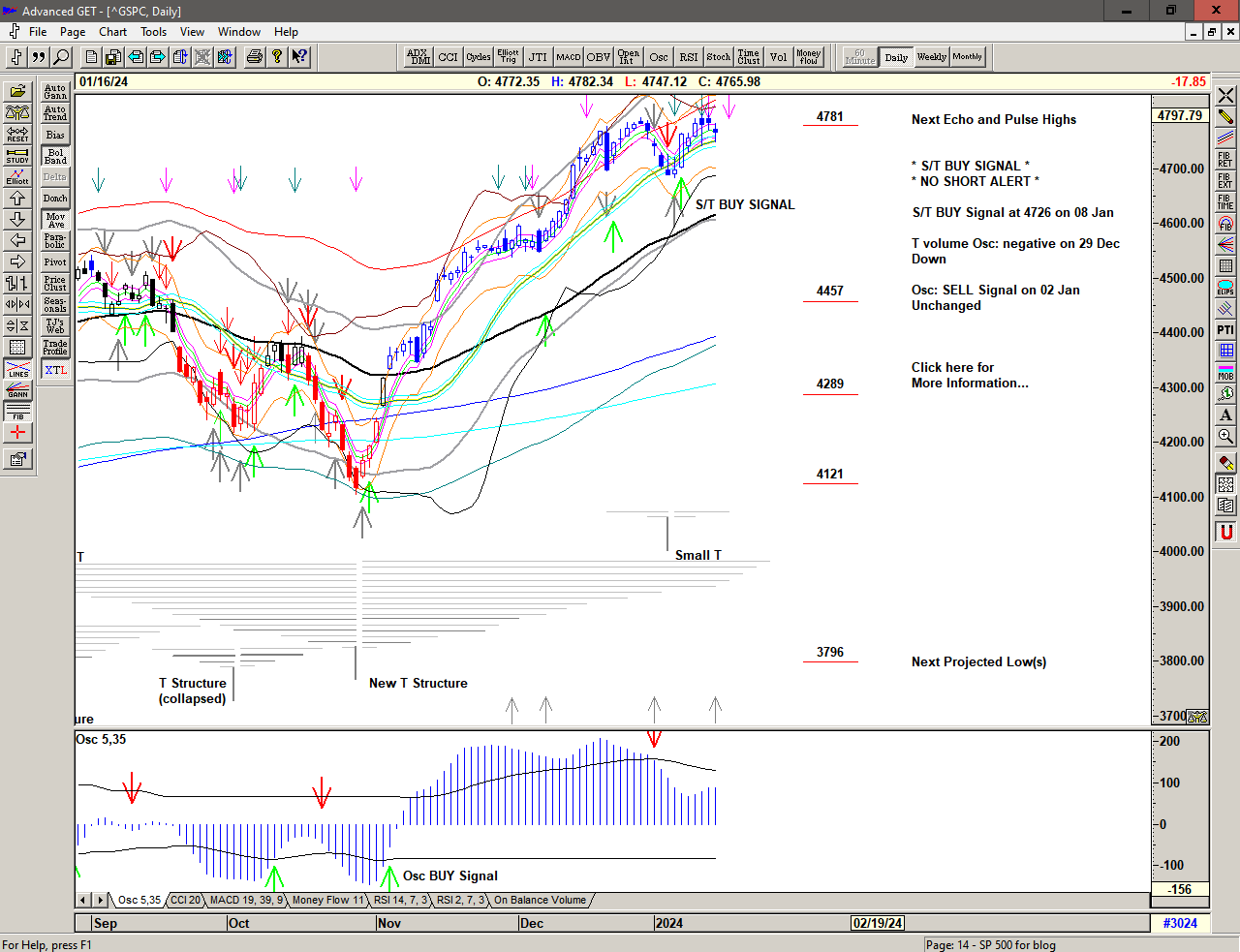This screenshot has height=952, width=1240.
Task: Click the print icon in toolbar
Action: (254, 57)
